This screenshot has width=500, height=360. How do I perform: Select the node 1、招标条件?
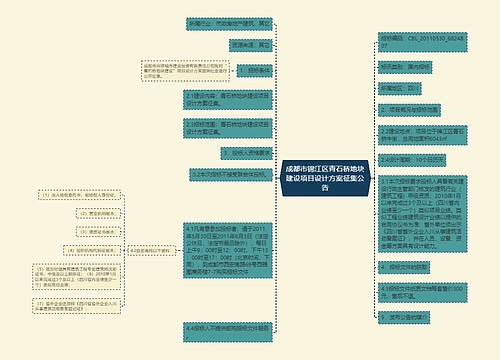point(255,71)
